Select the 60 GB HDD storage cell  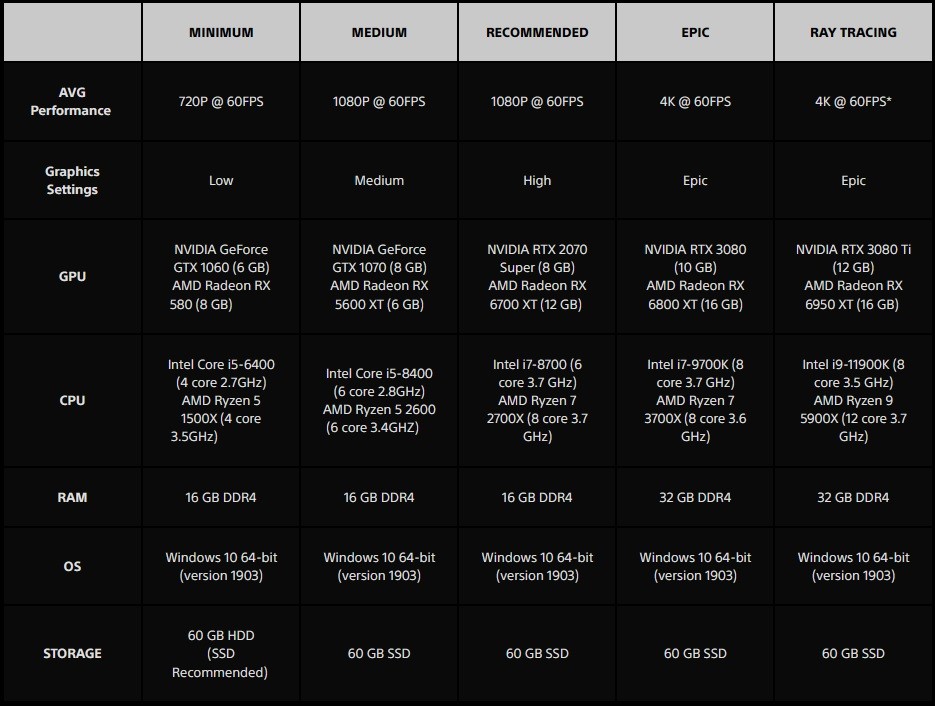coord(221,654)
